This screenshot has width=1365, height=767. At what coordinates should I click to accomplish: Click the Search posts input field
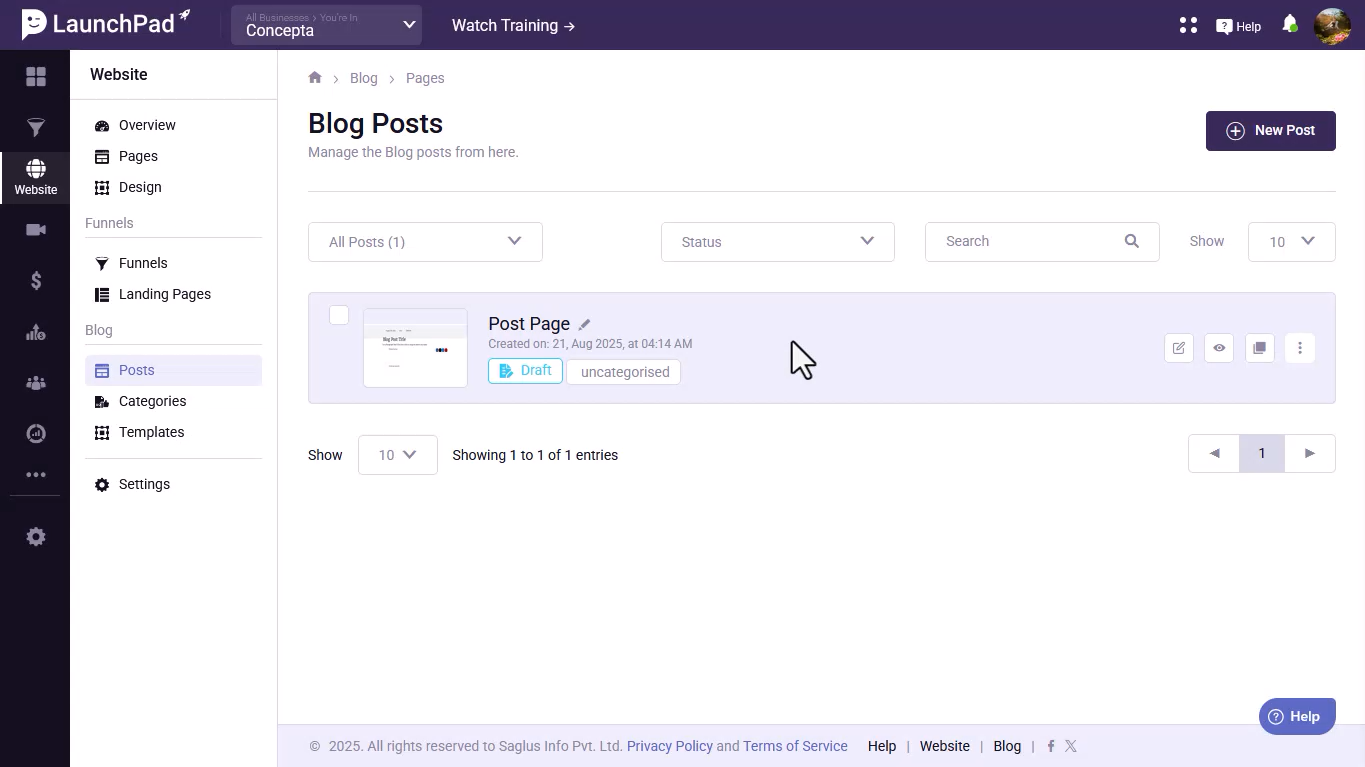coord(1042,242)
